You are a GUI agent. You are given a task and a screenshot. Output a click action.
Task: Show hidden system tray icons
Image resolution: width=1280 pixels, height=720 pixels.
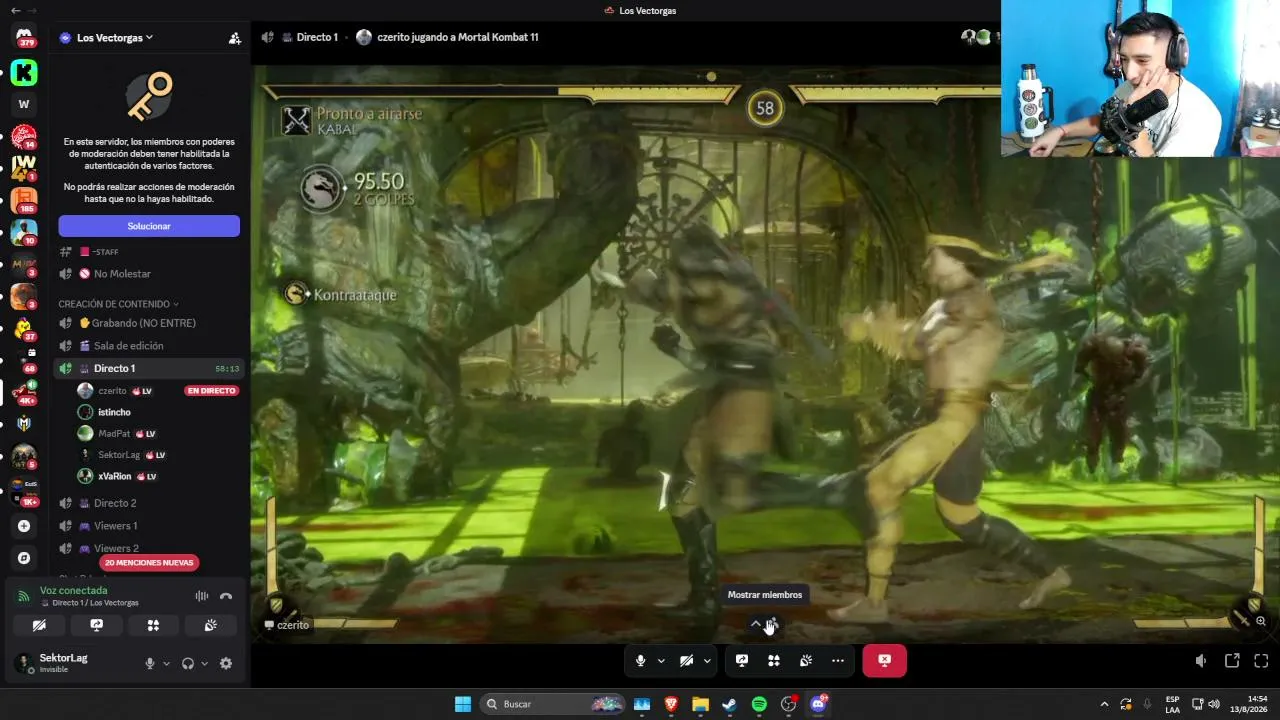point(1104,704)
